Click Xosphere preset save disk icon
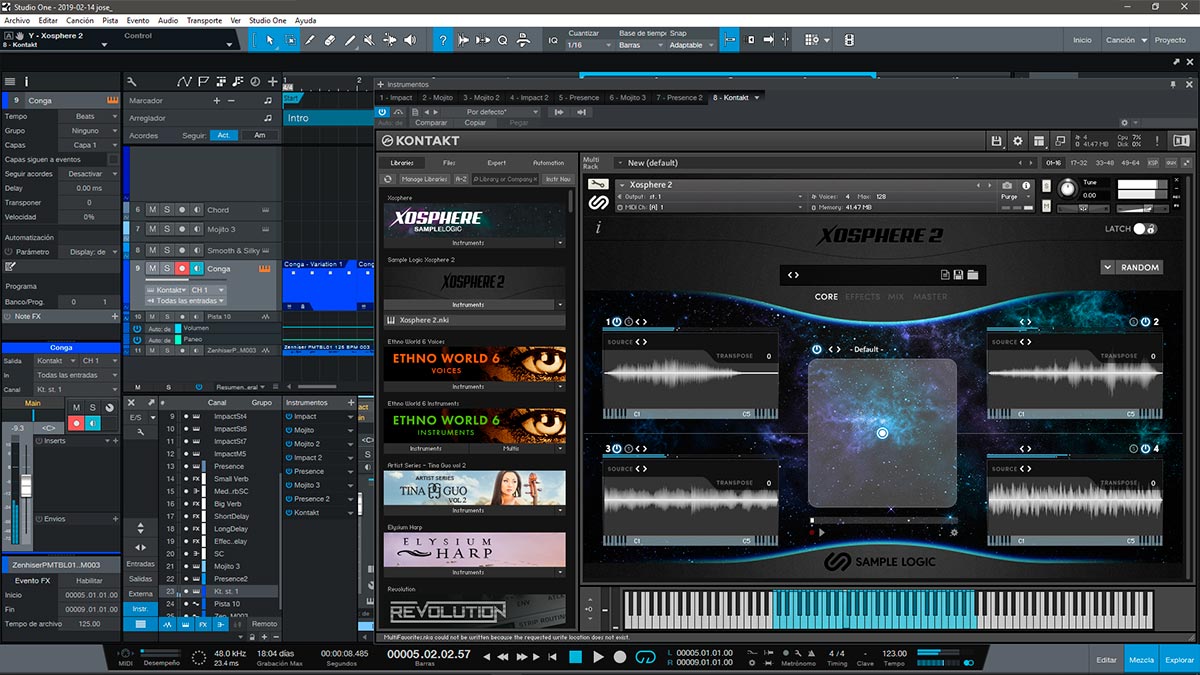This screenshot has width=1200, height=675. [958, 274]
